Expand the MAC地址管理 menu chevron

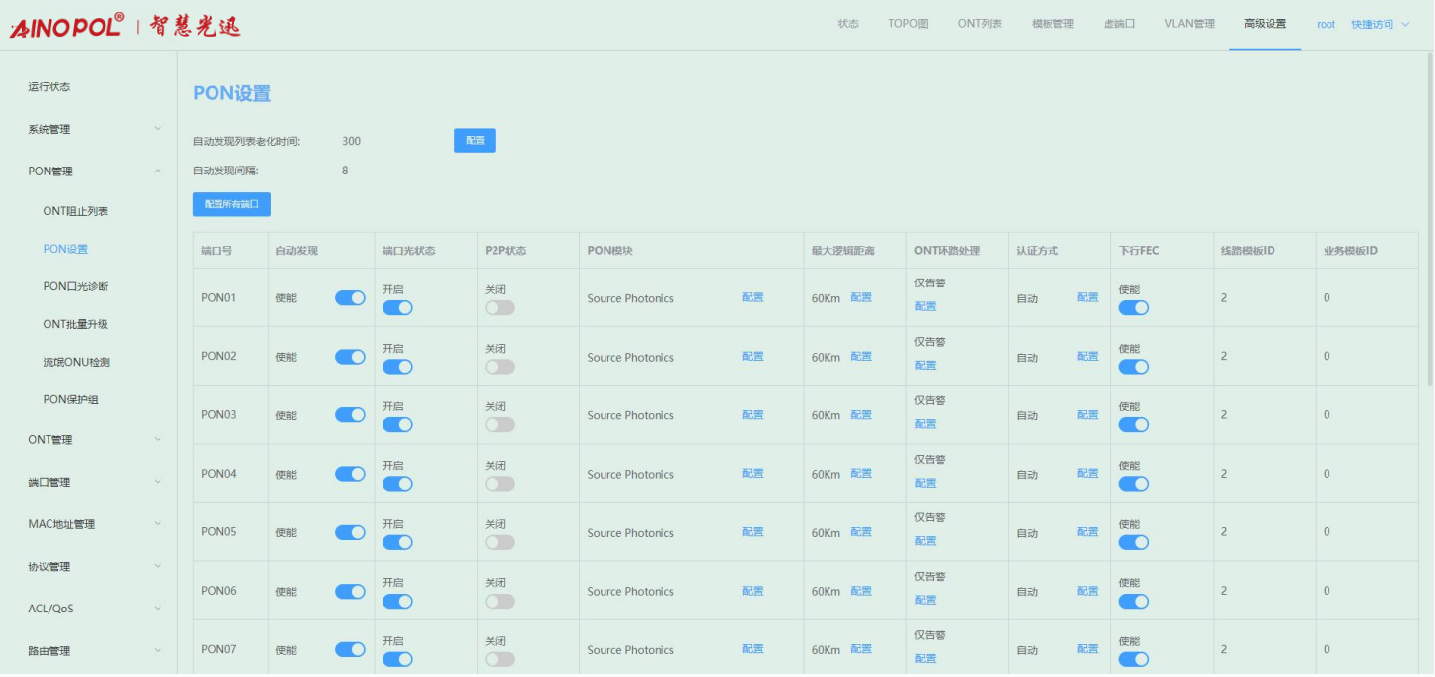coord(157,523)
